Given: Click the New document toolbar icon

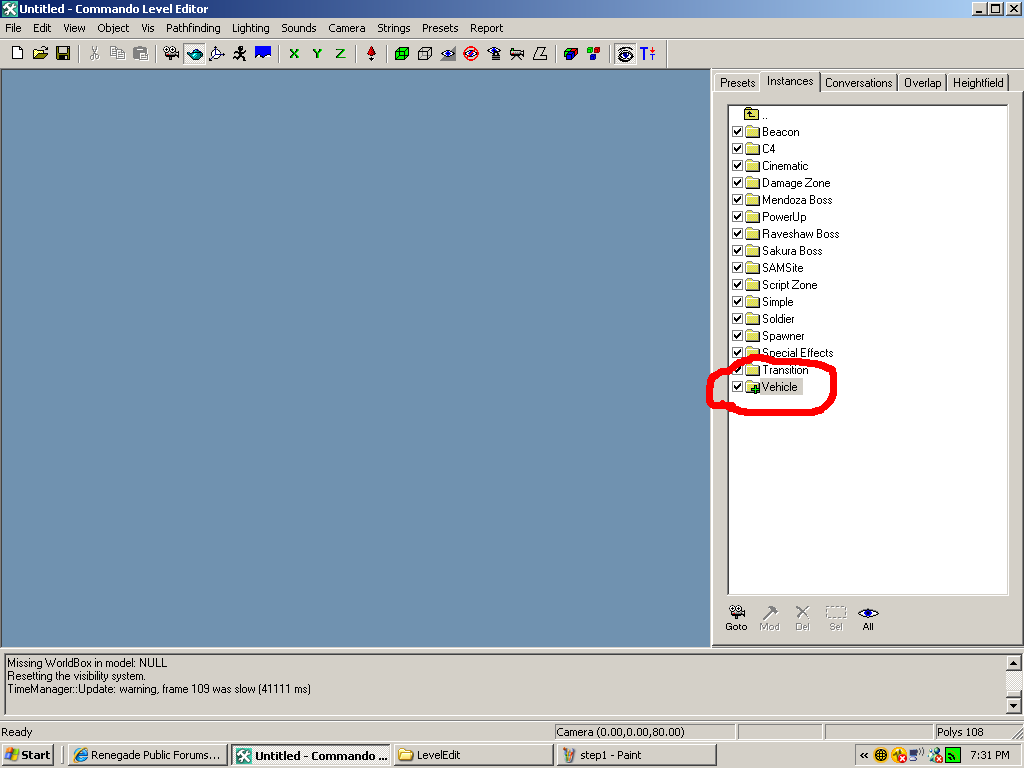Looking at the screenshot, I should [17, 53].
